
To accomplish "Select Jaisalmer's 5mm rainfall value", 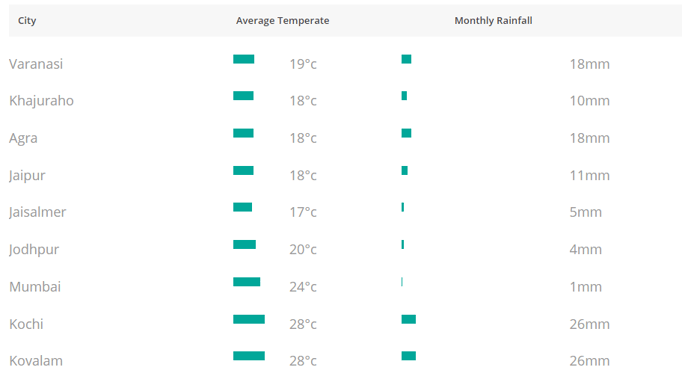I will click(x=585, y=212).
